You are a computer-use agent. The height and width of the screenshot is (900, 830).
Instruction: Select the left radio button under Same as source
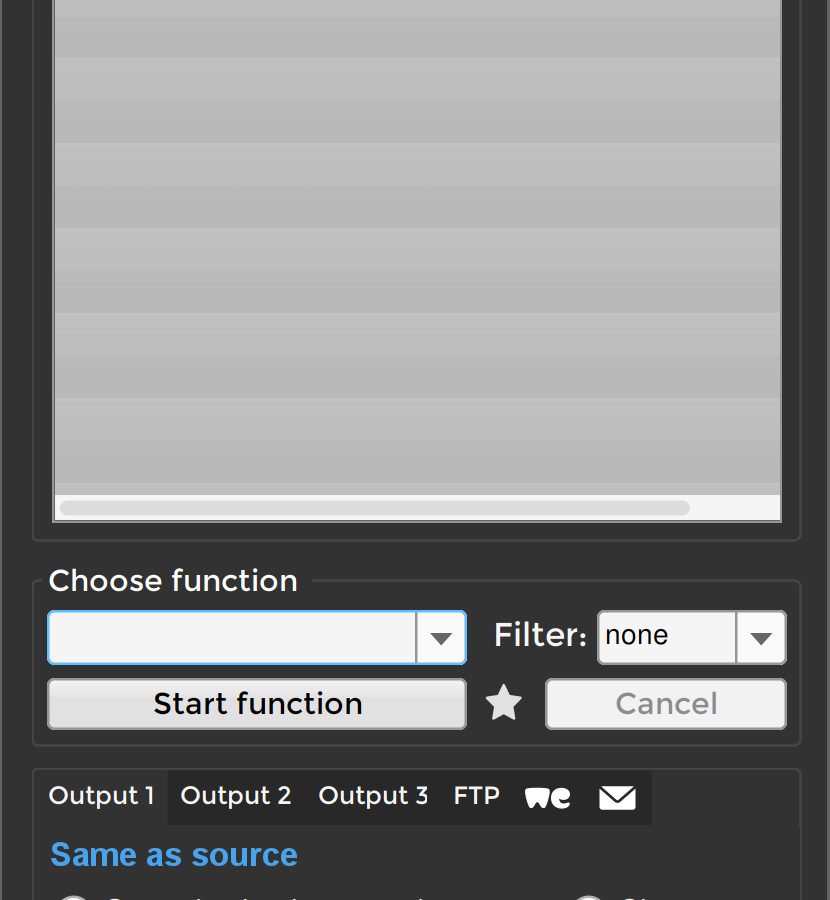click(73, 896)
